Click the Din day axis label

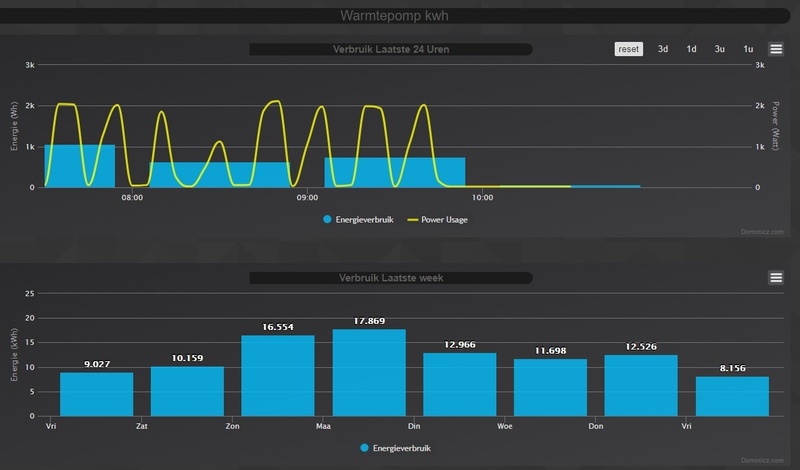click(414, 426)
